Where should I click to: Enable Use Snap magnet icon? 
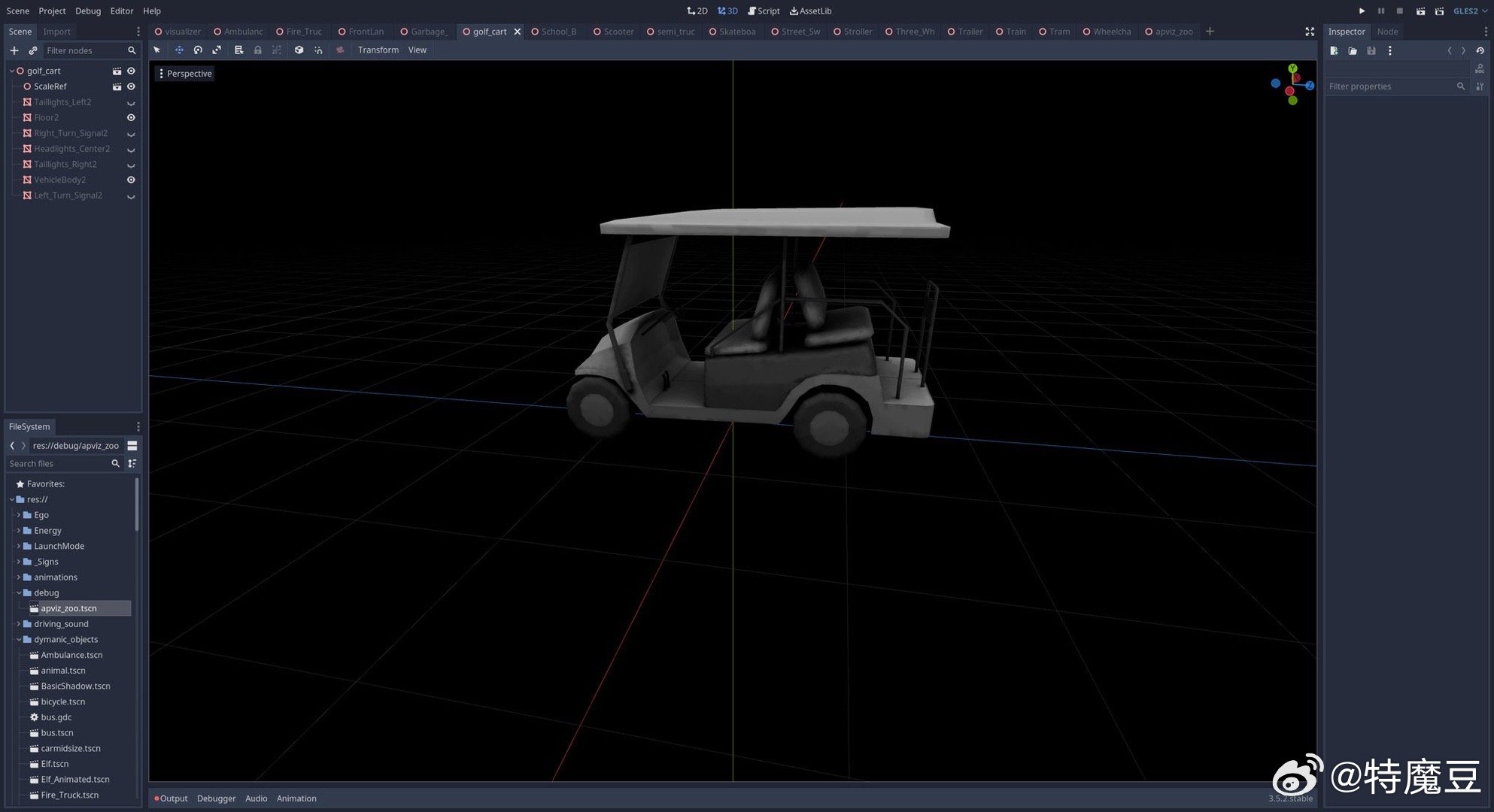point(318,50)
